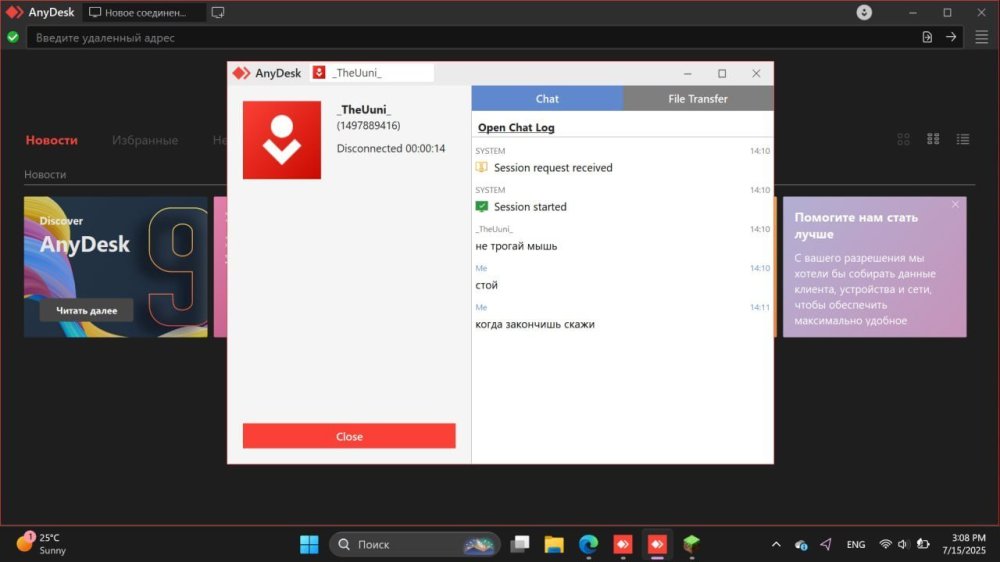The image size is (1000, 562).
Task: Click the battery tray icon
Action: pos(923,544)
